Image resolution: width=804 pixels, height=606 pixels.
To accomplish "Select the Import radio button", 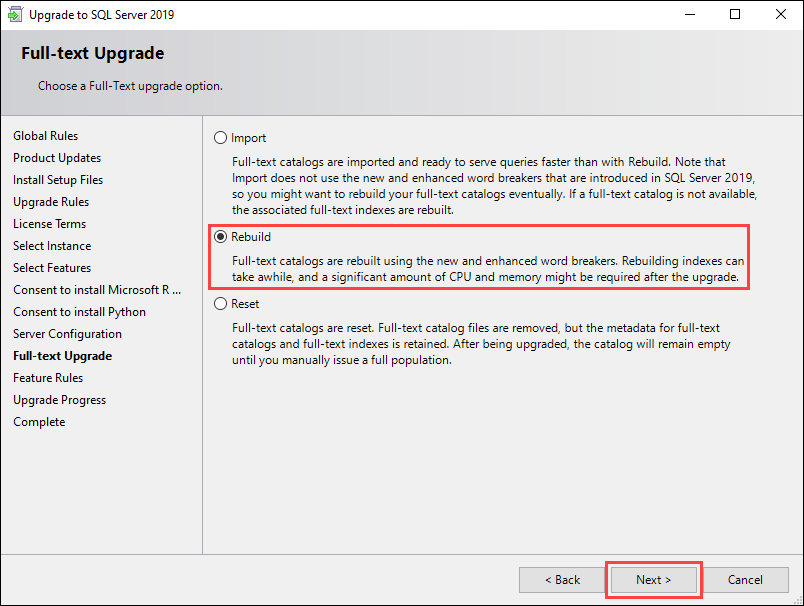I will click(x=221, y=138).
